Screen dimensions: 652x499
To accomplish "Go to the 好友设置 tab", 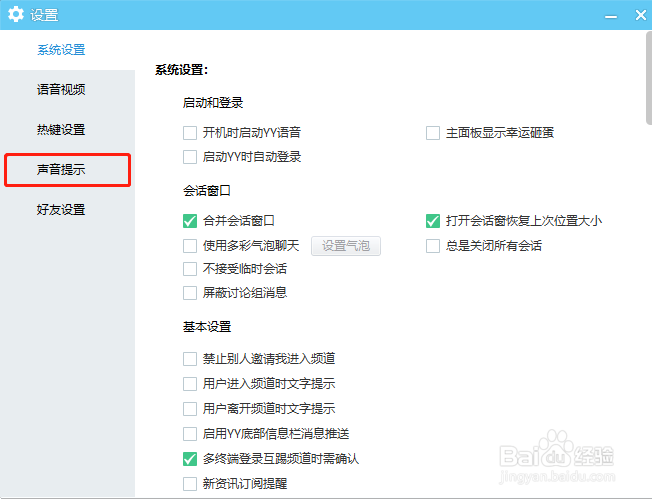I will click(61, 210).
